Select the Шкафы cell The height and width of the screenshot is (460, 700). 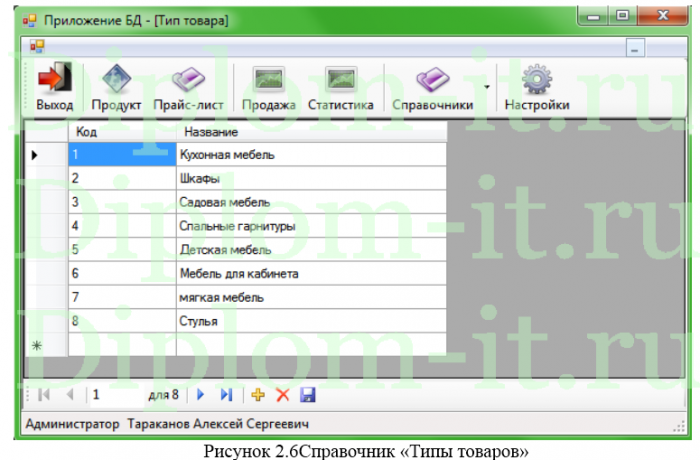(312, 179)
